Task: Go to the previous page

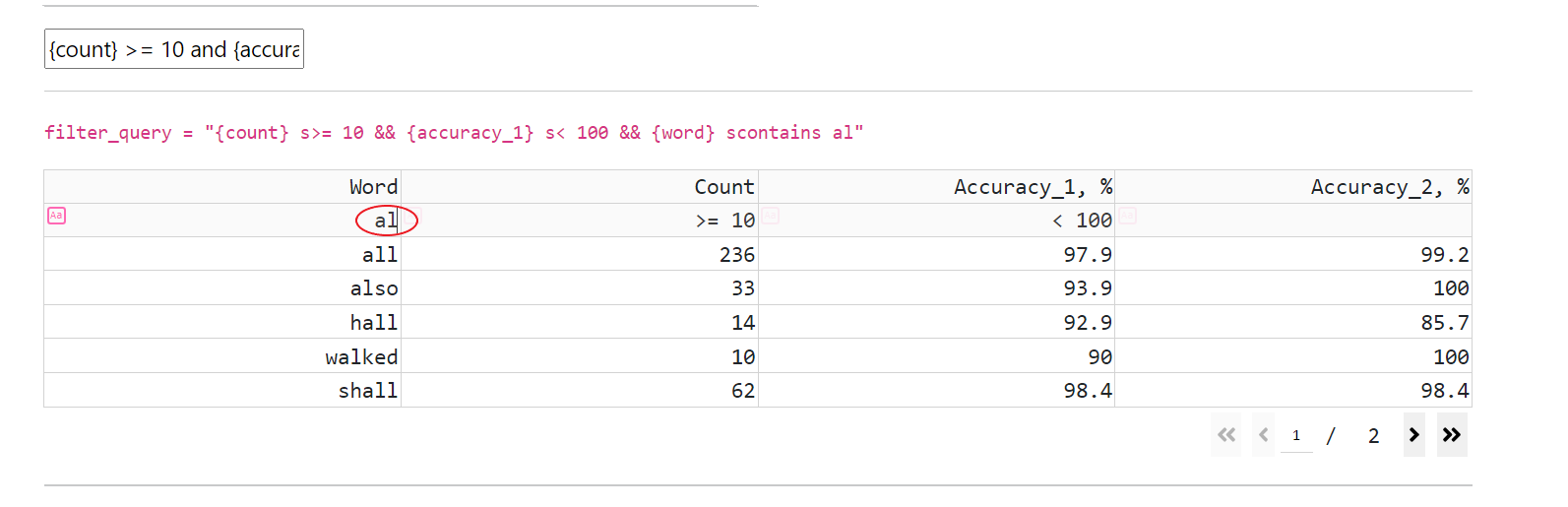Action: pyautogui.click(x=1263, y=435)
